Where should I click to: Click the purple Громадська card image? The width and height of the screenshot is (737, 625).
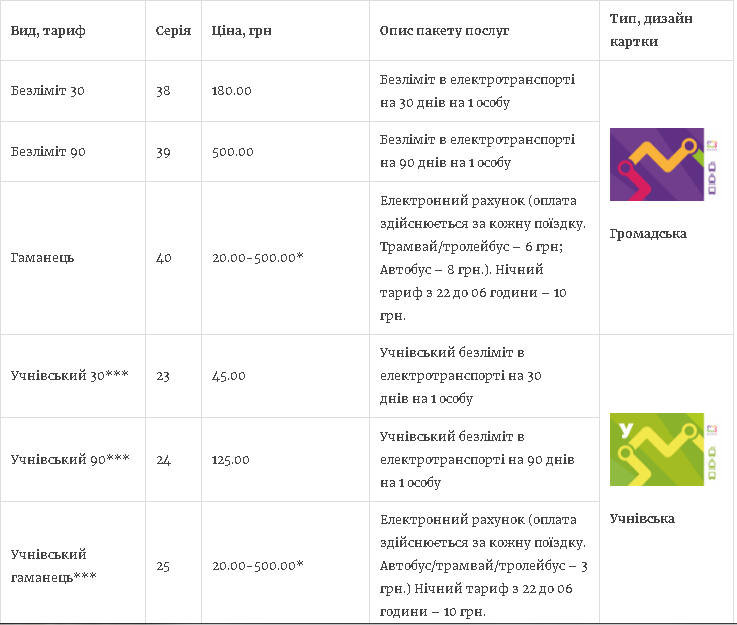664,165
